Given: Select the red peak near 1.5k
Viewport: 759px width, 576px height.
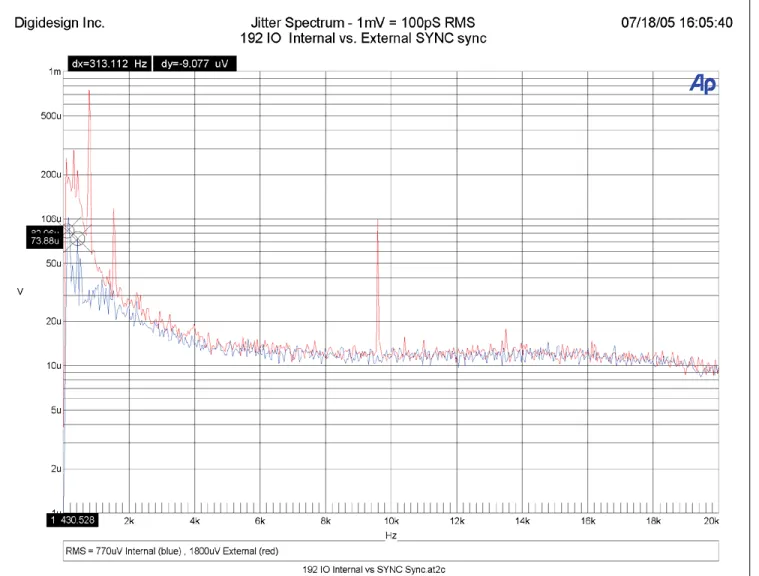Looking at the screenshot, I should (114, 247).
